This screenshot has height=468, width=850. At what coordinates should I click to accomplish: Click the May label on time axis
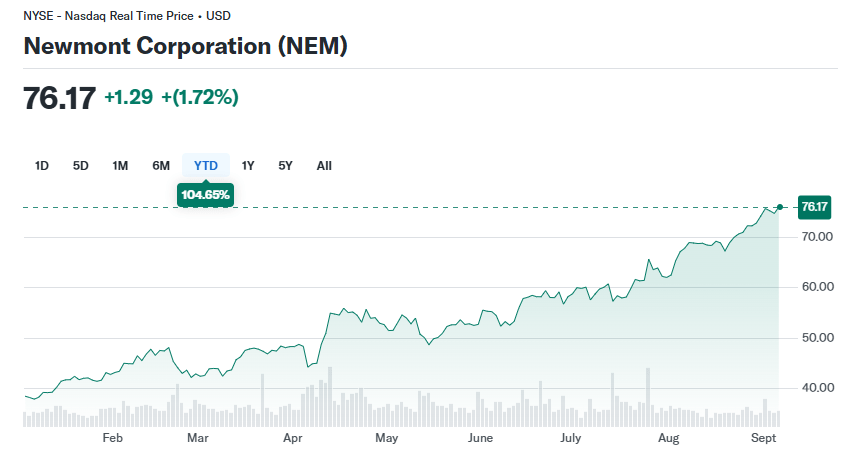387,438
